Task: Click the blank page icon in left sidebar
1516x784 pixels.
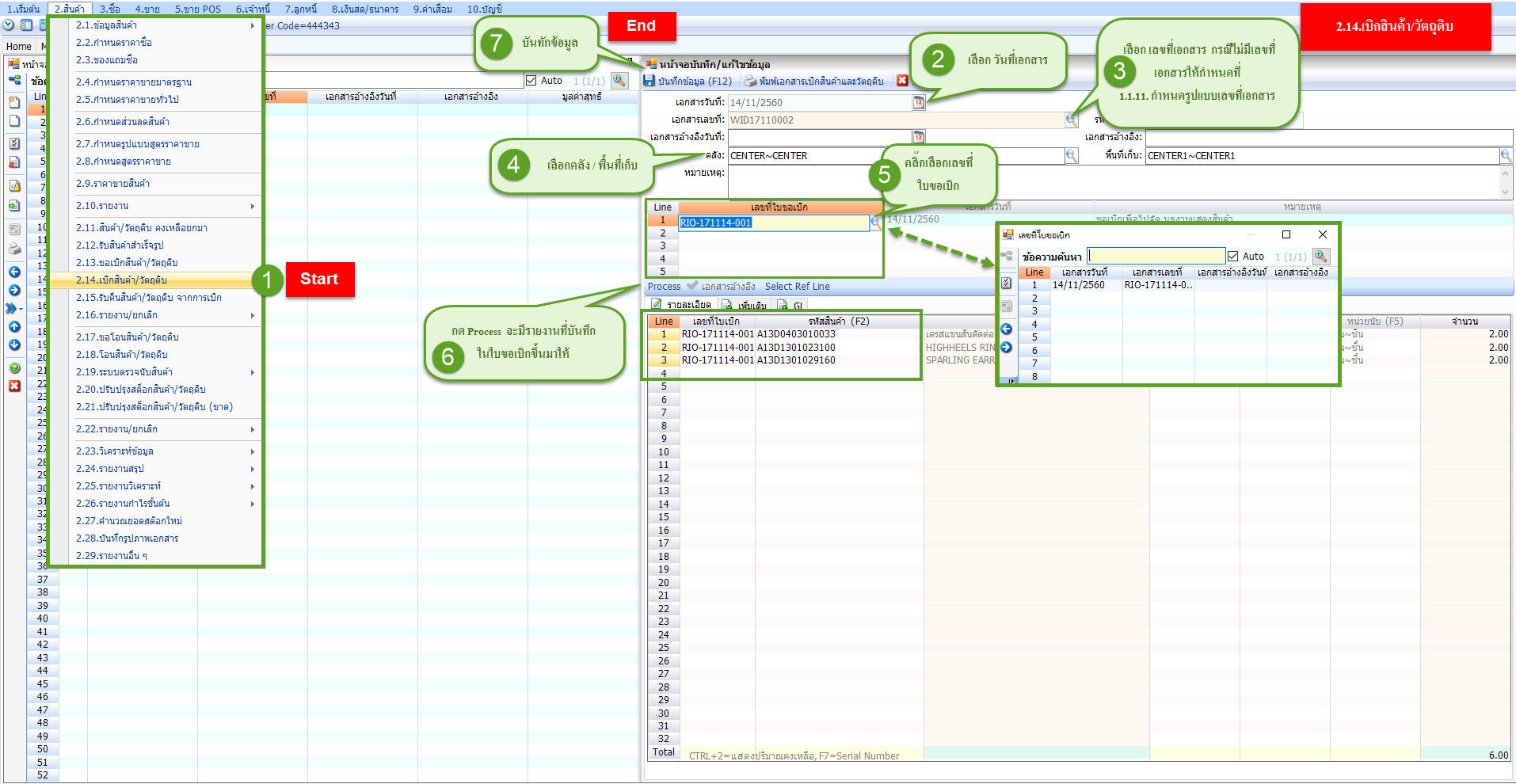Action: tap(14, 120)
